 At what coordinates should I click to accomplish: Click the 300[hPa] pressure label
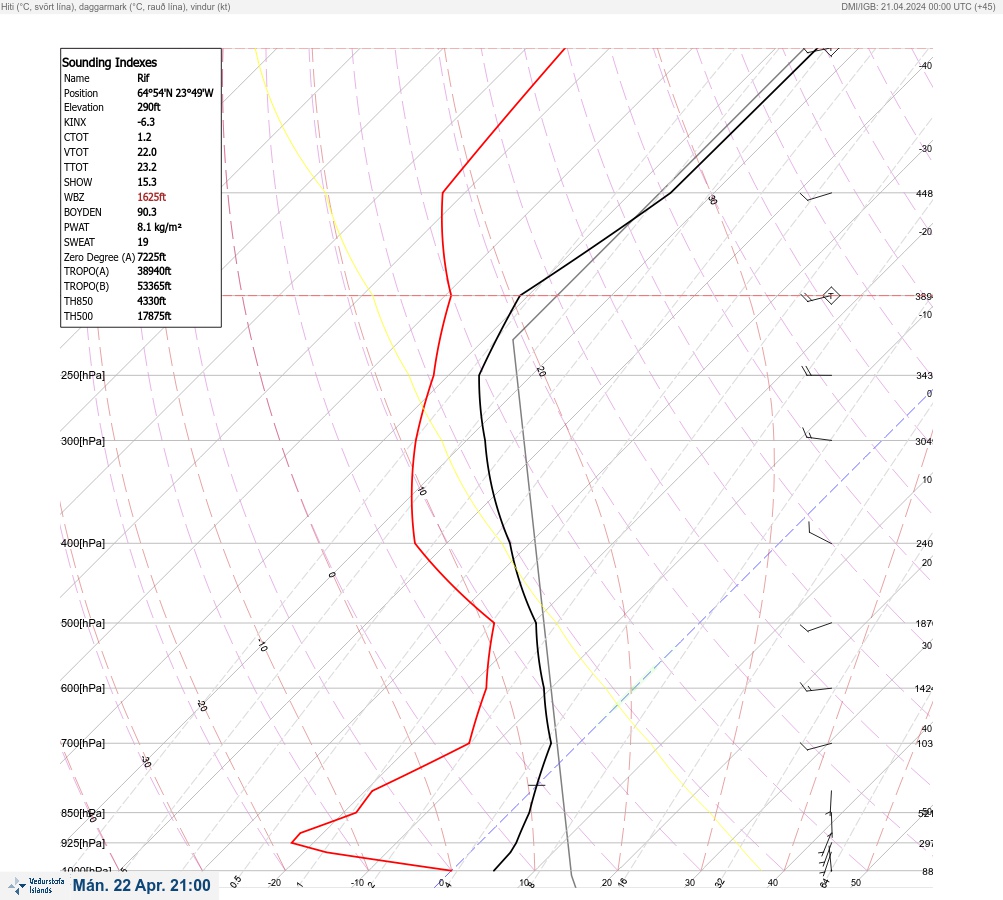click(x=83, y=441)
